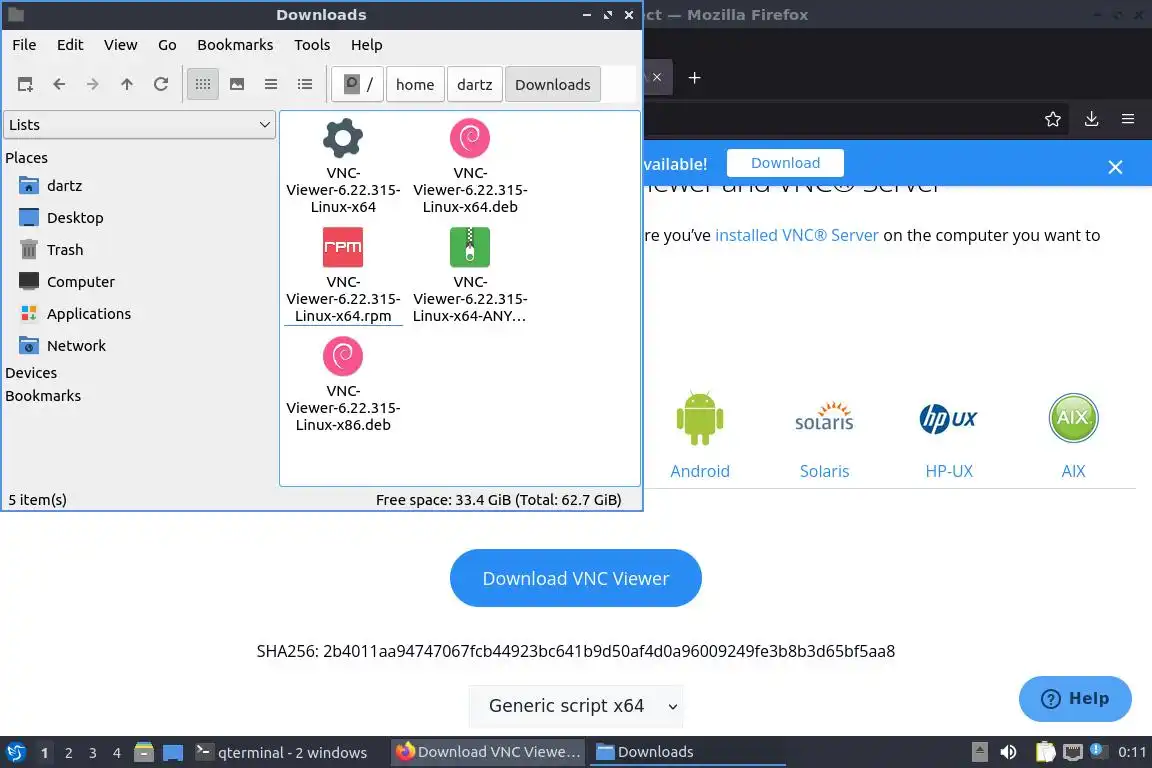Image resolution: width=1152 pixels, height=768 pixels.
Task: Click the Download VNC Viewer button
Action: (x=576, y=578)
